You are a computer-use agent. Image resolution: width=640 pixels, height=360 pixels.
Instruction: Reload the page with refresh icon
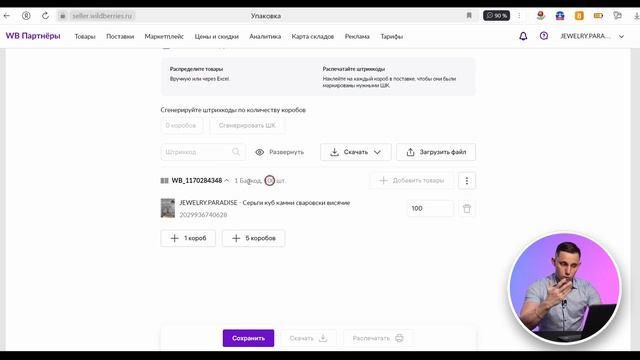point(45,16)
